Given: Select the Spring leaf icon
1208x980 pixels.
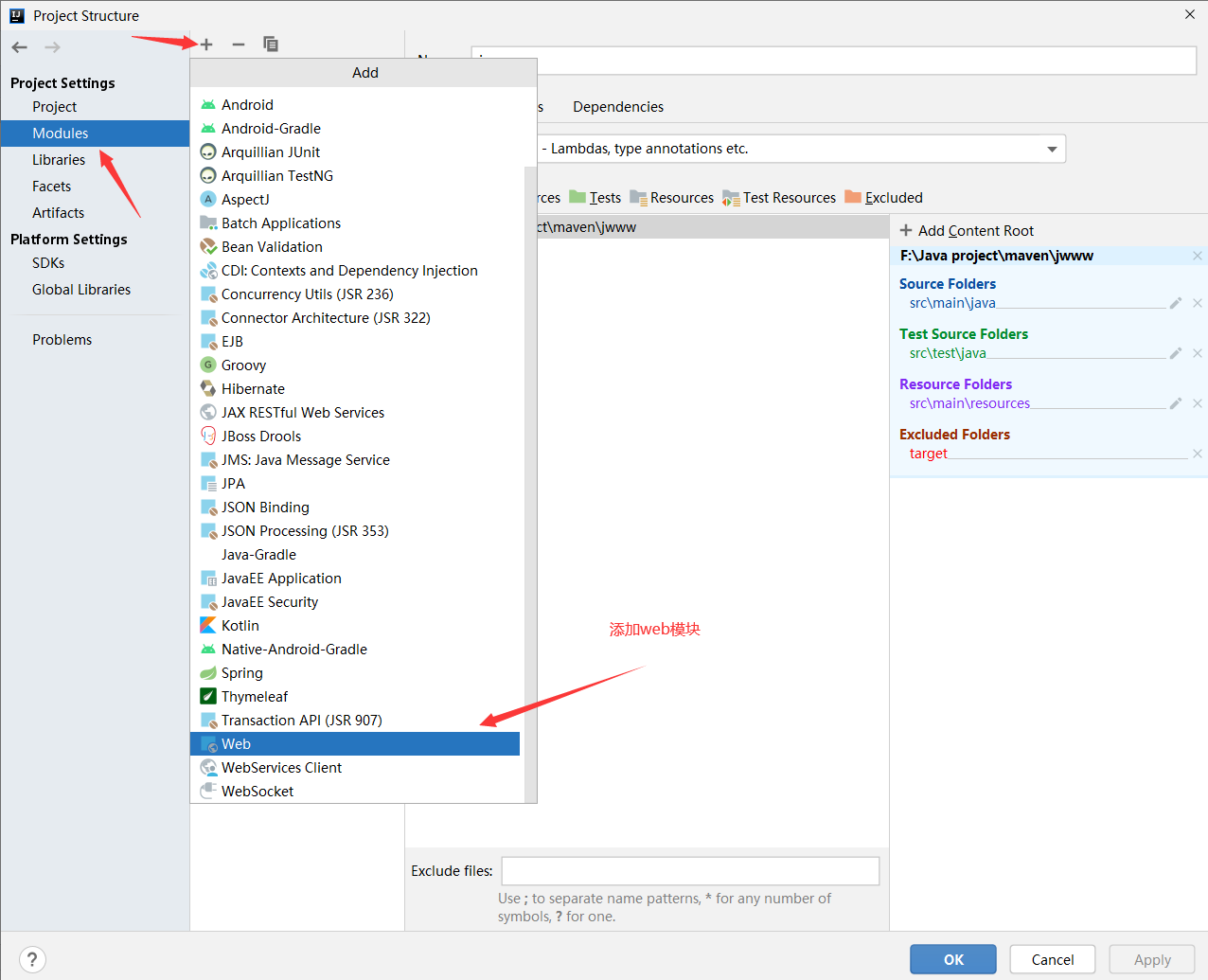Looking at the screenshot, I should 208,673.
